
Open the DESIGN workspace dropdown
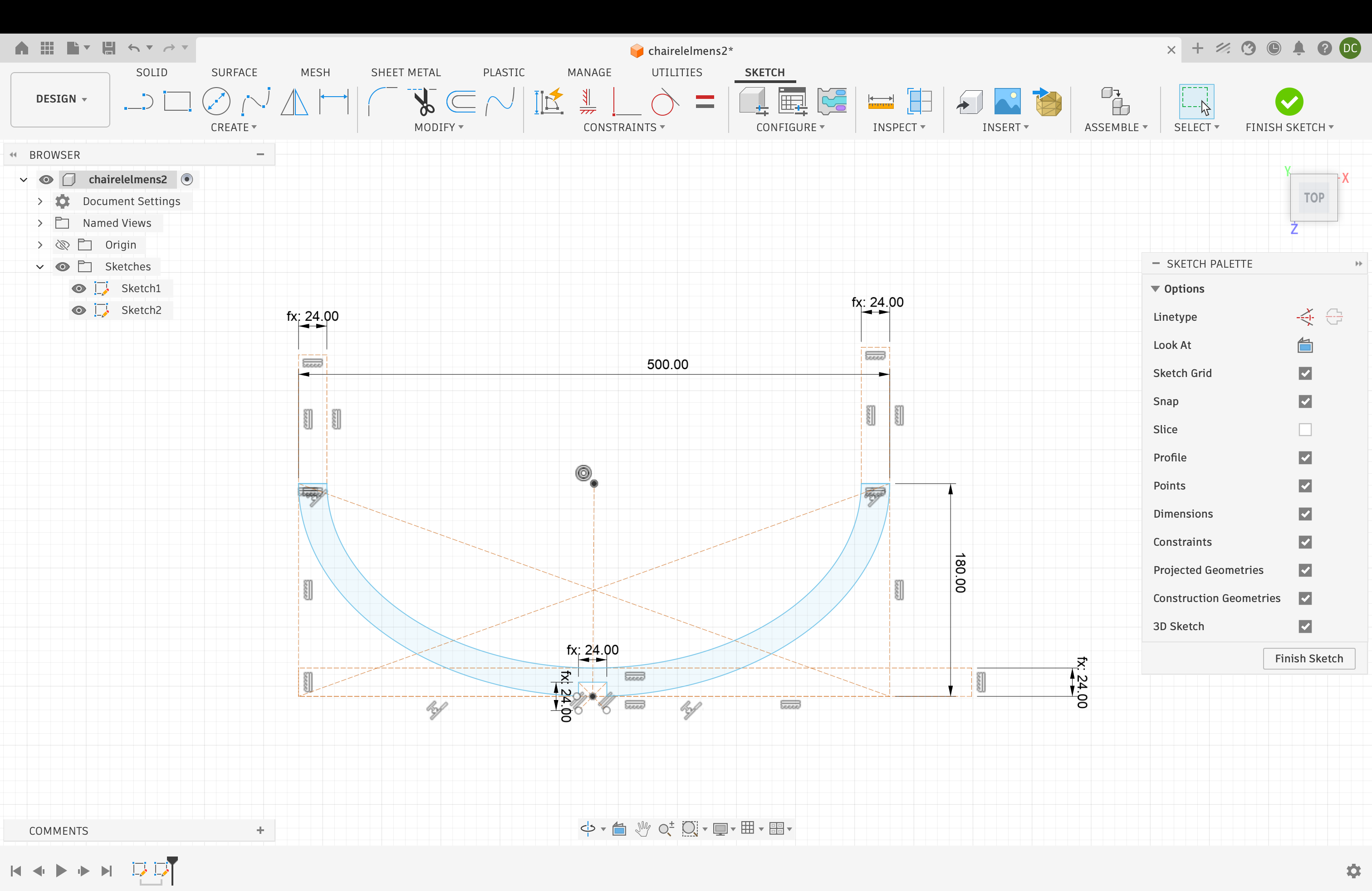[x=60, y=99]
